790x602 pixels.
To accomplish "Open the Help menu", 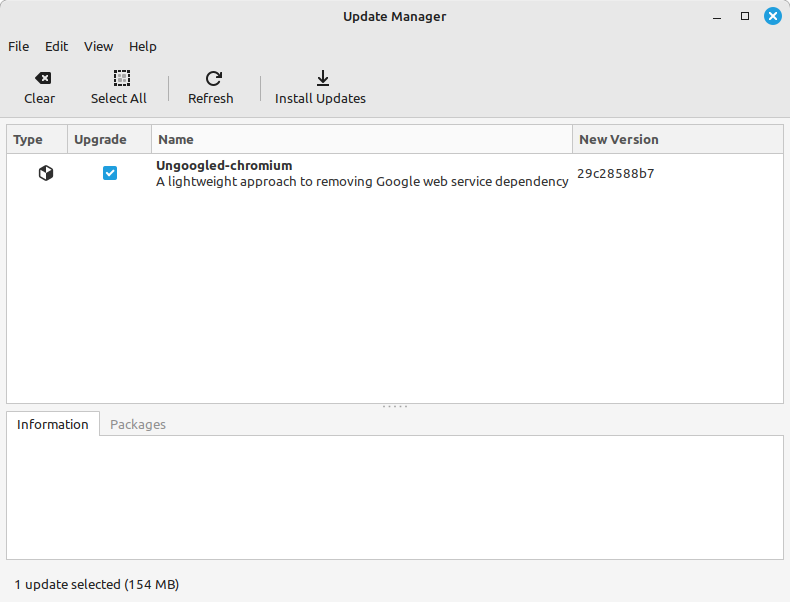I will coord(143,46).
